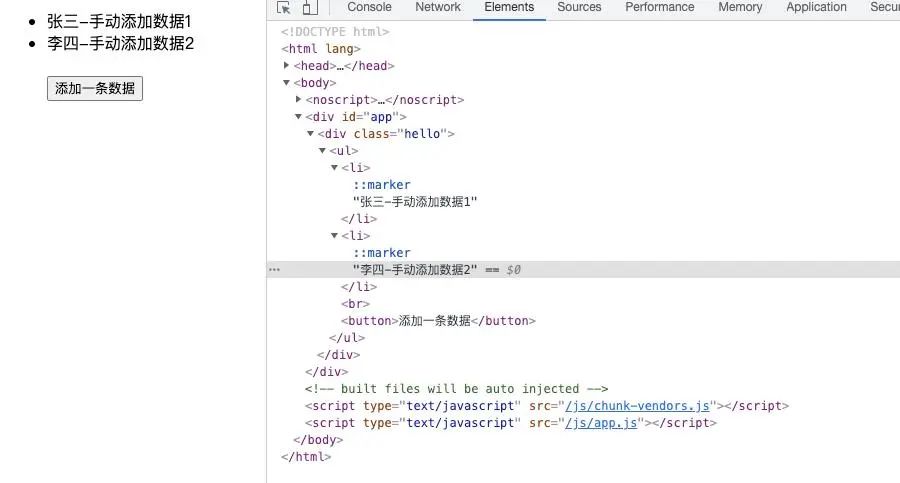Click the closing </ul> tag row

(347, 338)
